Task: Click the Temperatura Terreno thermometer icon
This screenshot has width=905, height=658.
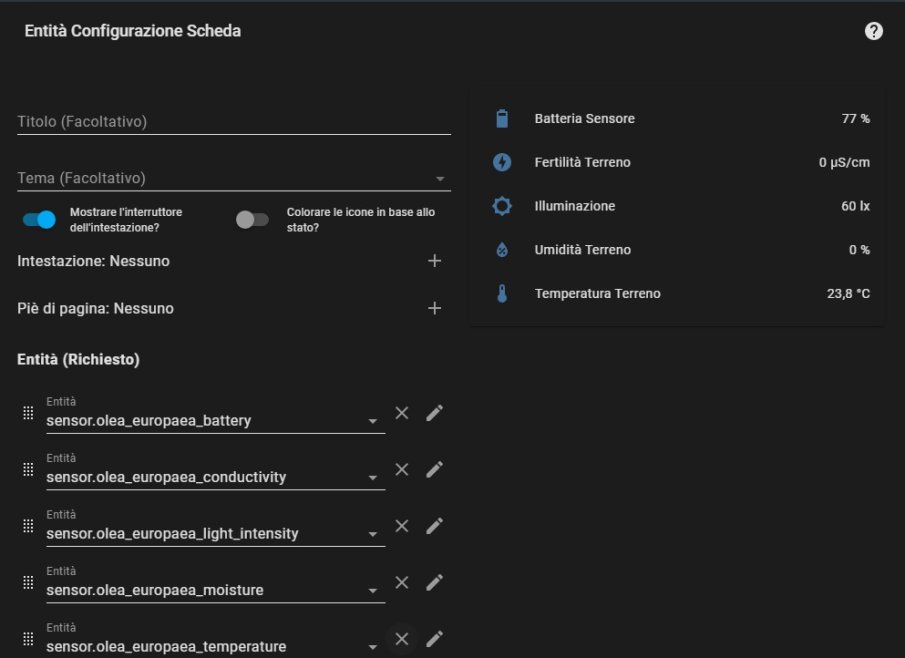Action: tap(502, 294)
